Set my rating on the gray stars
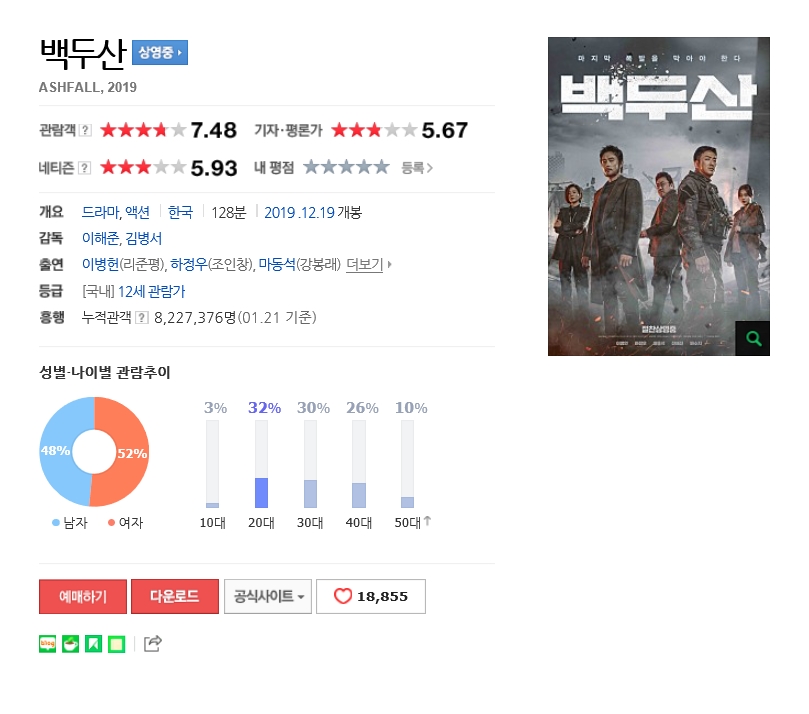The width and height of the screenshot is (809, 714). (346, 167)
